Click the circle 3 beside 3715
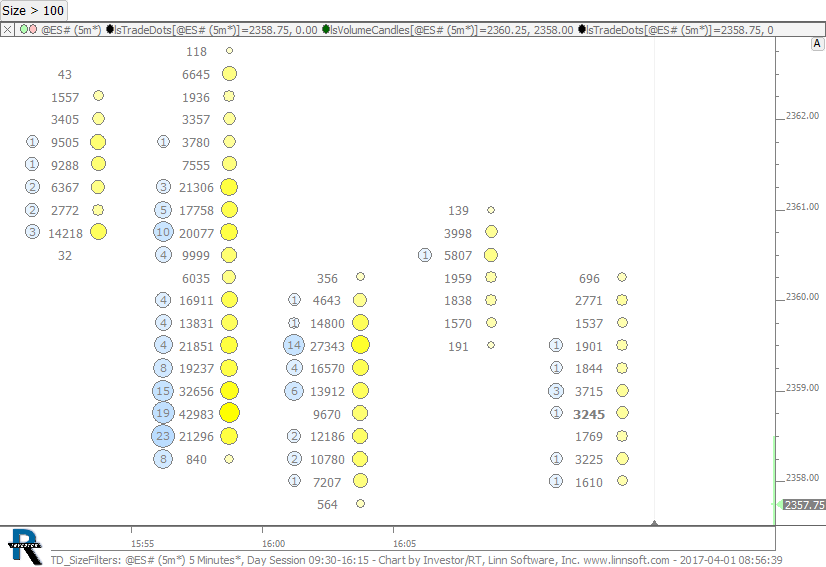This screenshot has height=567, width=826. [556, 391]
